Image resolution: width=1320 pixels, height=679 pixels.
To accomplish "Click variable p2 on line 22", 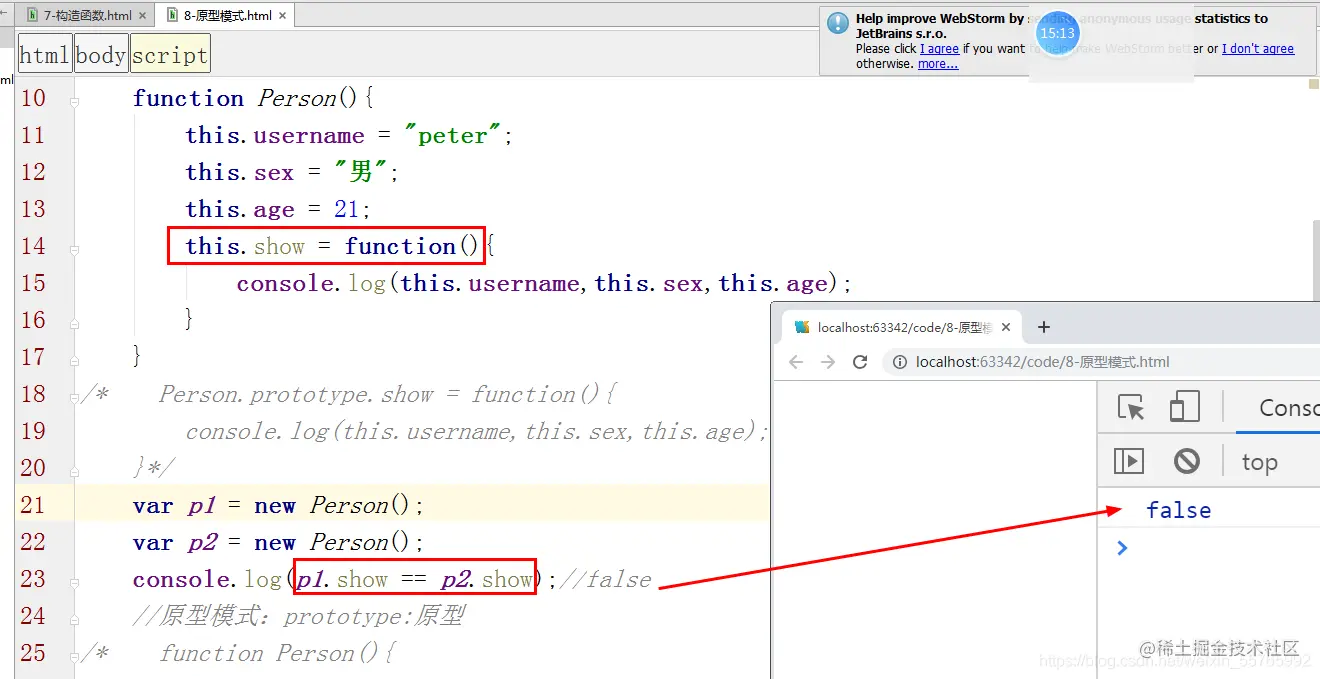I will tap(201, 543).
